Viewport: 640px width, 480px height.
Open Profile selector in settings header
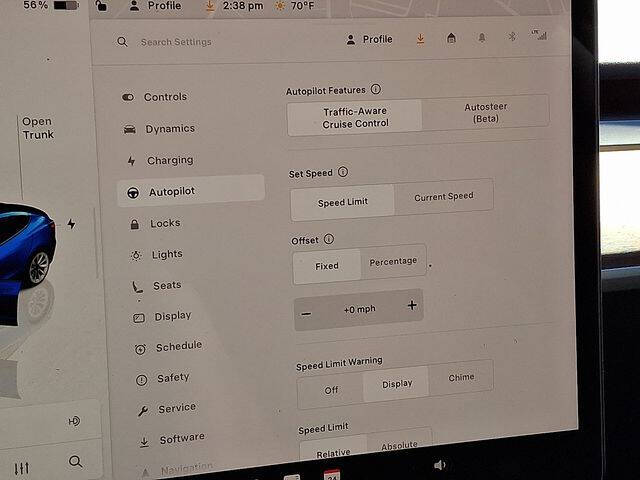[369, 39]
